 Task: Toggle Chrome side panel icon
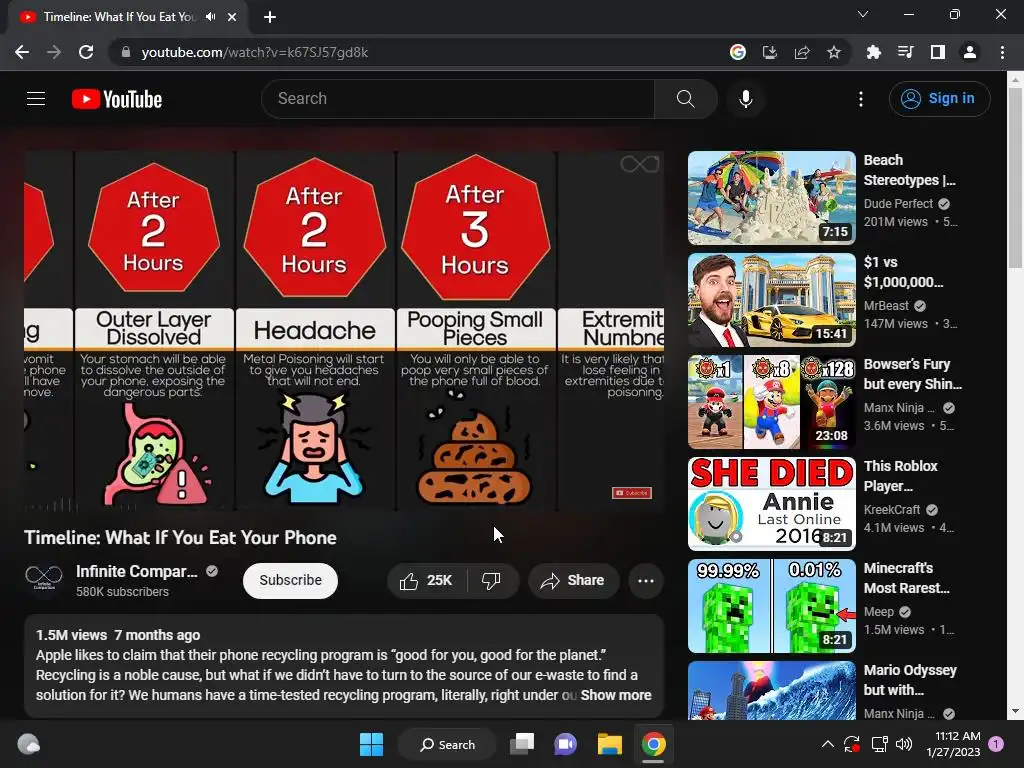point(938,52)
